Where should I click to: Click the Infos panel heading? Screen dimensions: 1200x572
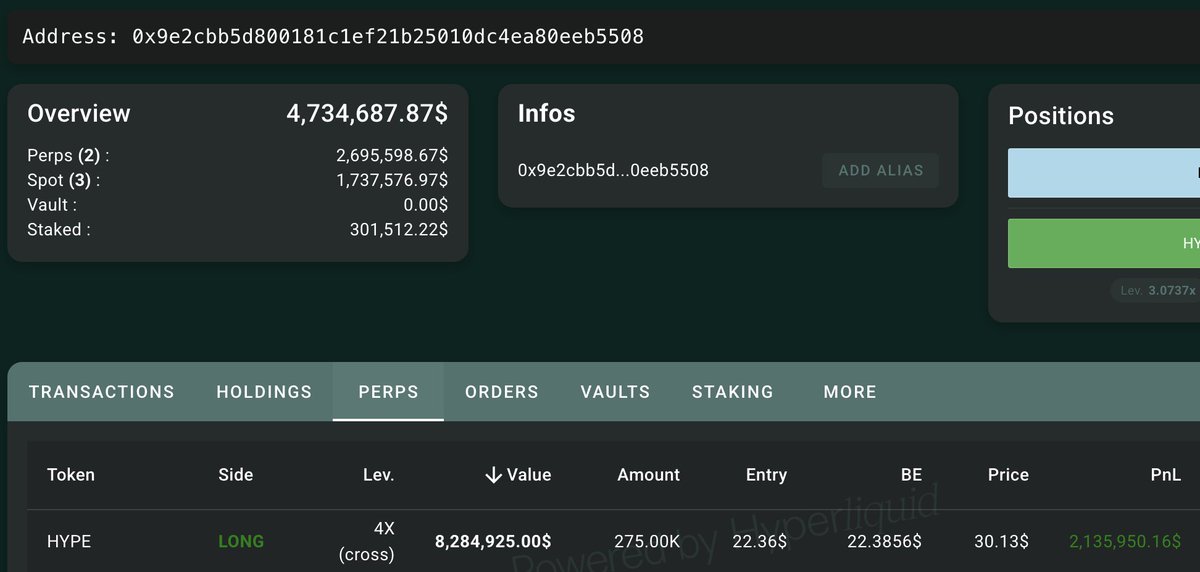(546, 114)
